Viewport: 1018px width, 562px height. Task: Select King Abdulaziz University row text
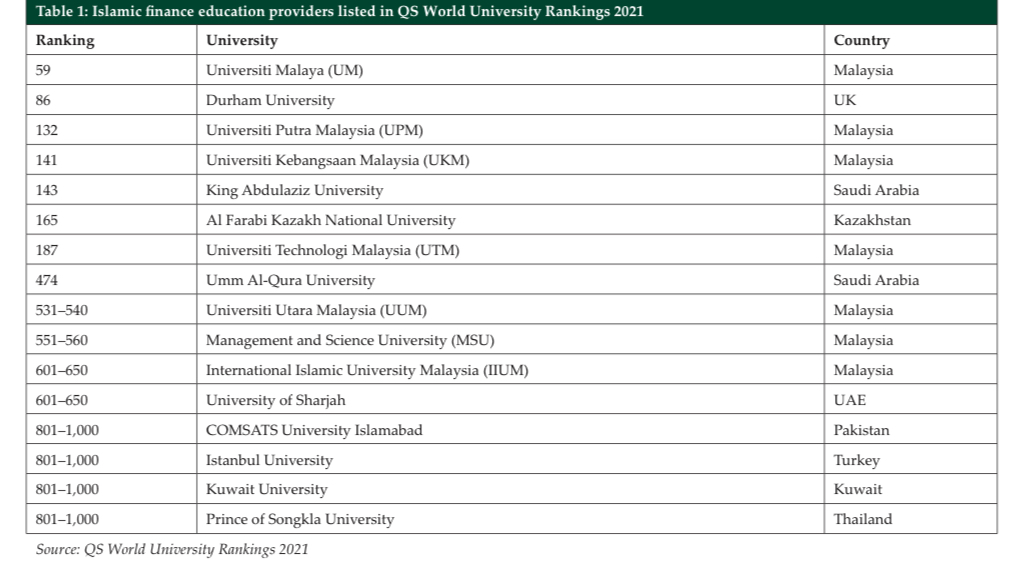coord(294,190)
